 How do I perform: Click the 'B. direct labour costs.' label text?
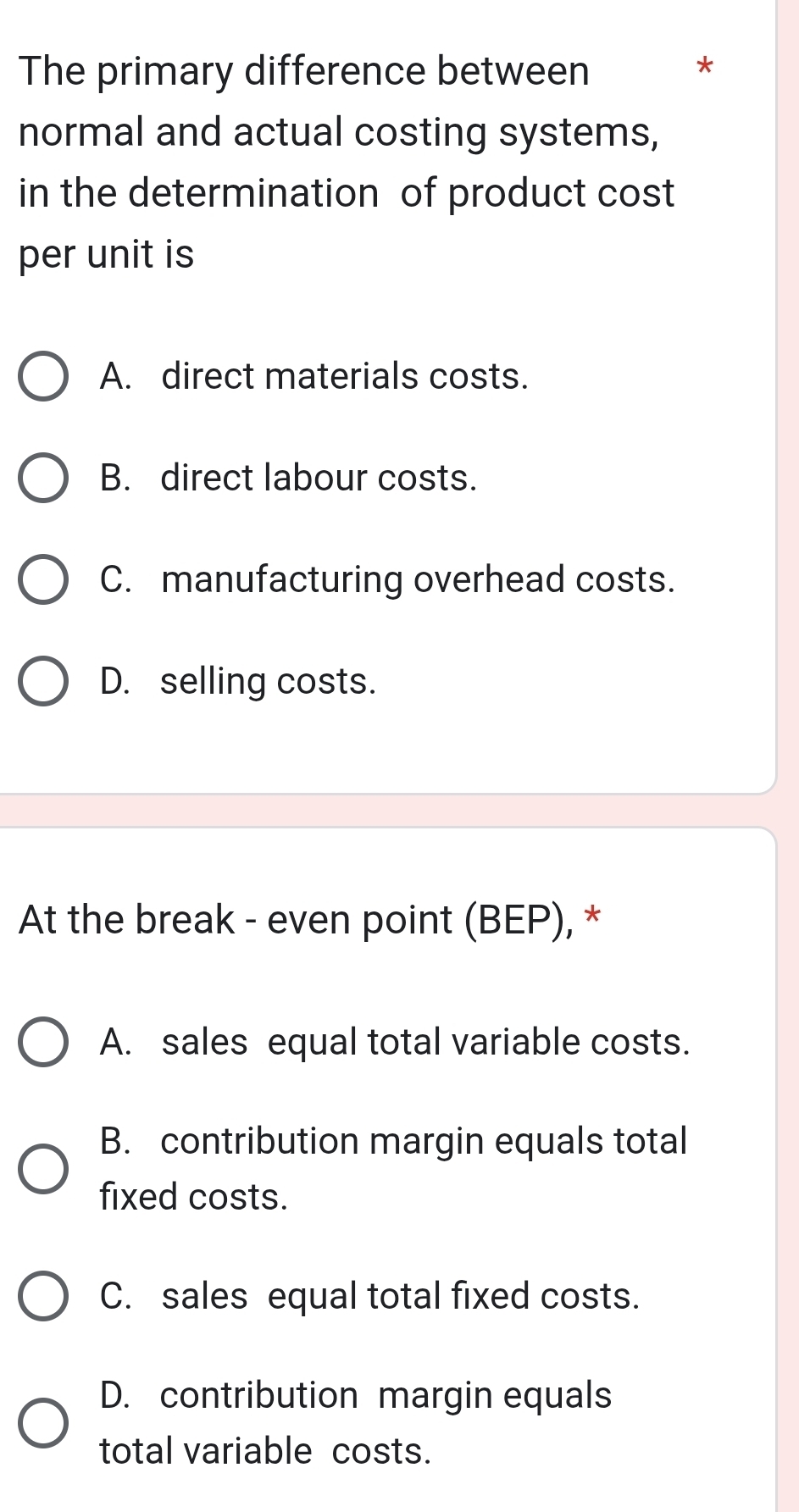pos(288,479)
